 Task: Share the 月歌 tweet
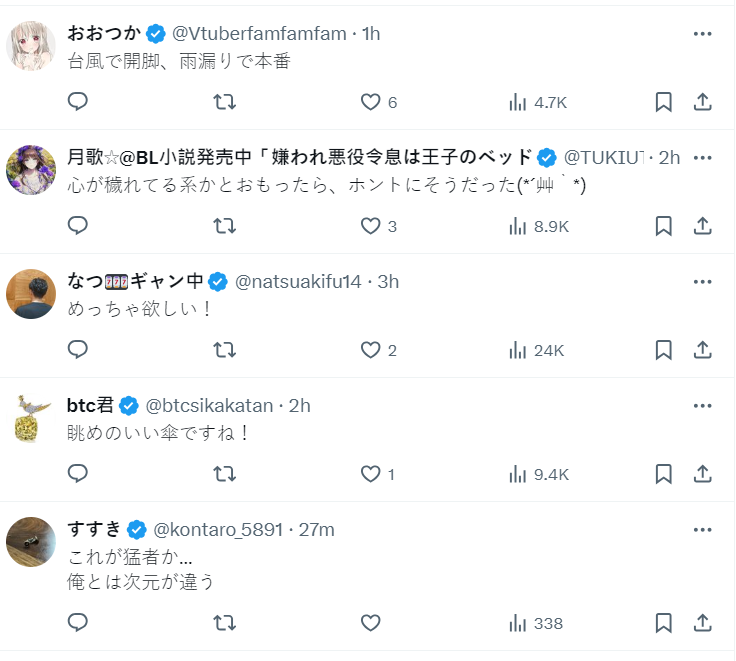click(703, 226)
